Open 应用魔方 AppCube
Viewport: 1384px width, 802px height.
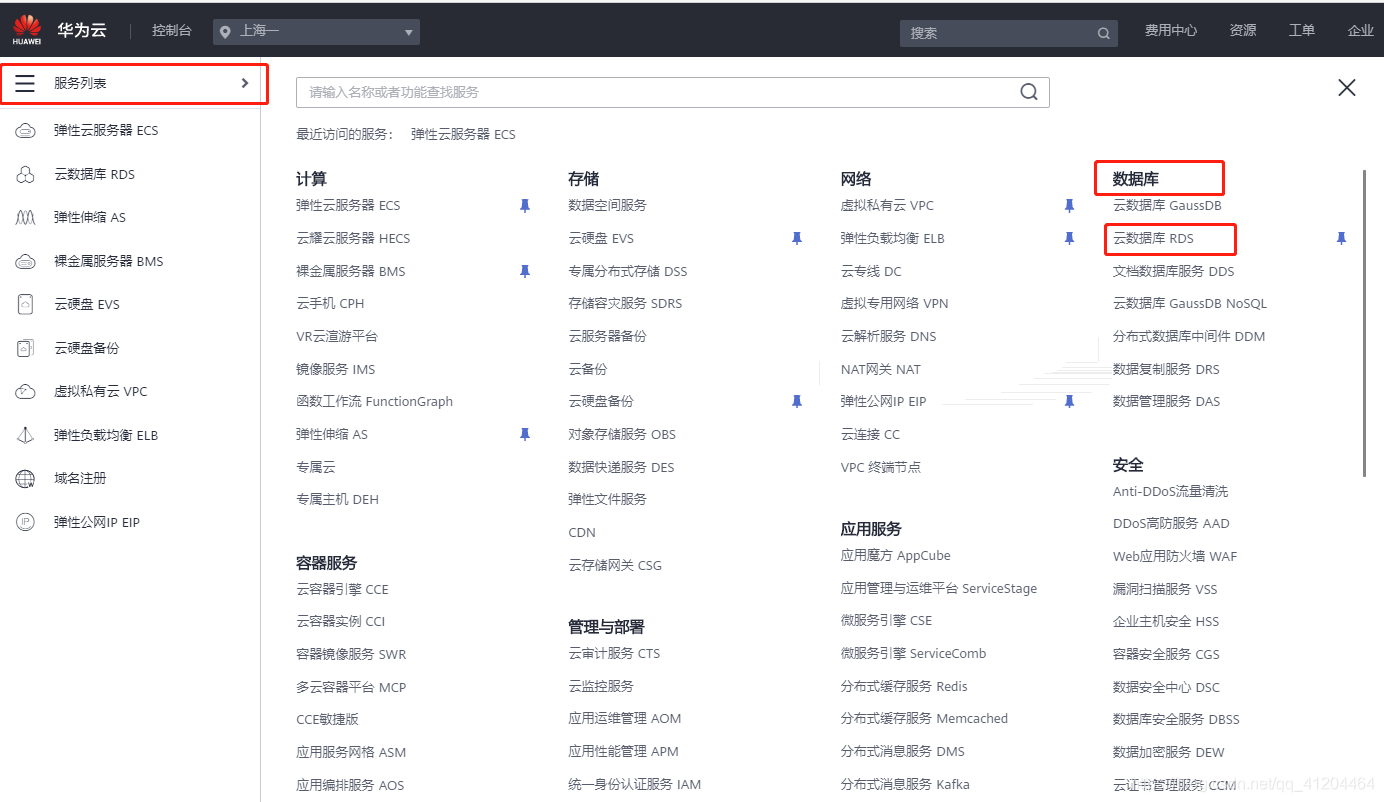pos(896,555)
